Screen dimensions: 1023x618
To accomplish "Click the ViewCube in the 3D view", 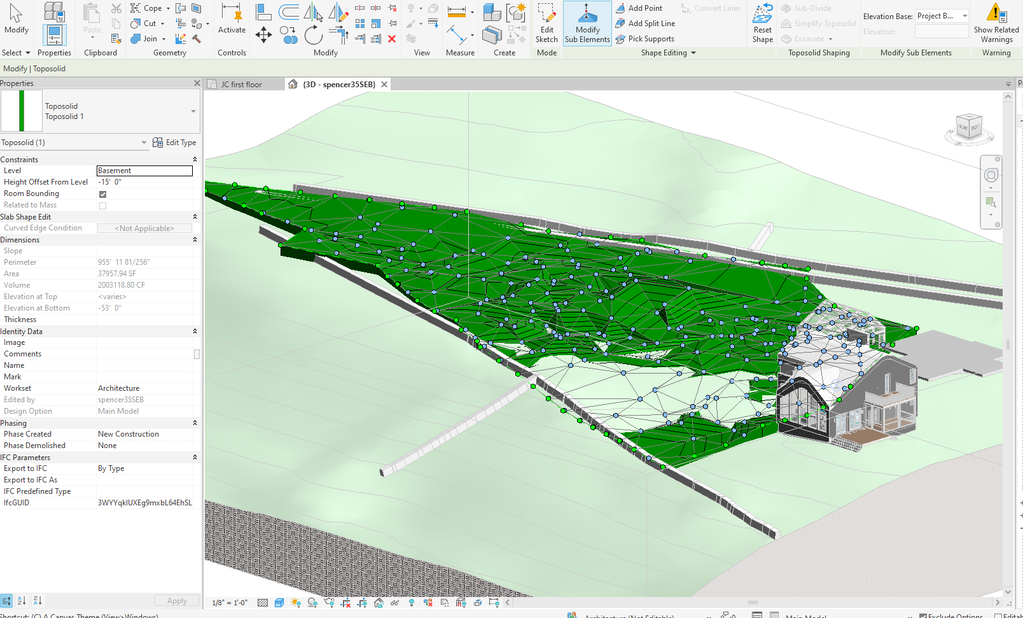I will (x=969, y=127).
